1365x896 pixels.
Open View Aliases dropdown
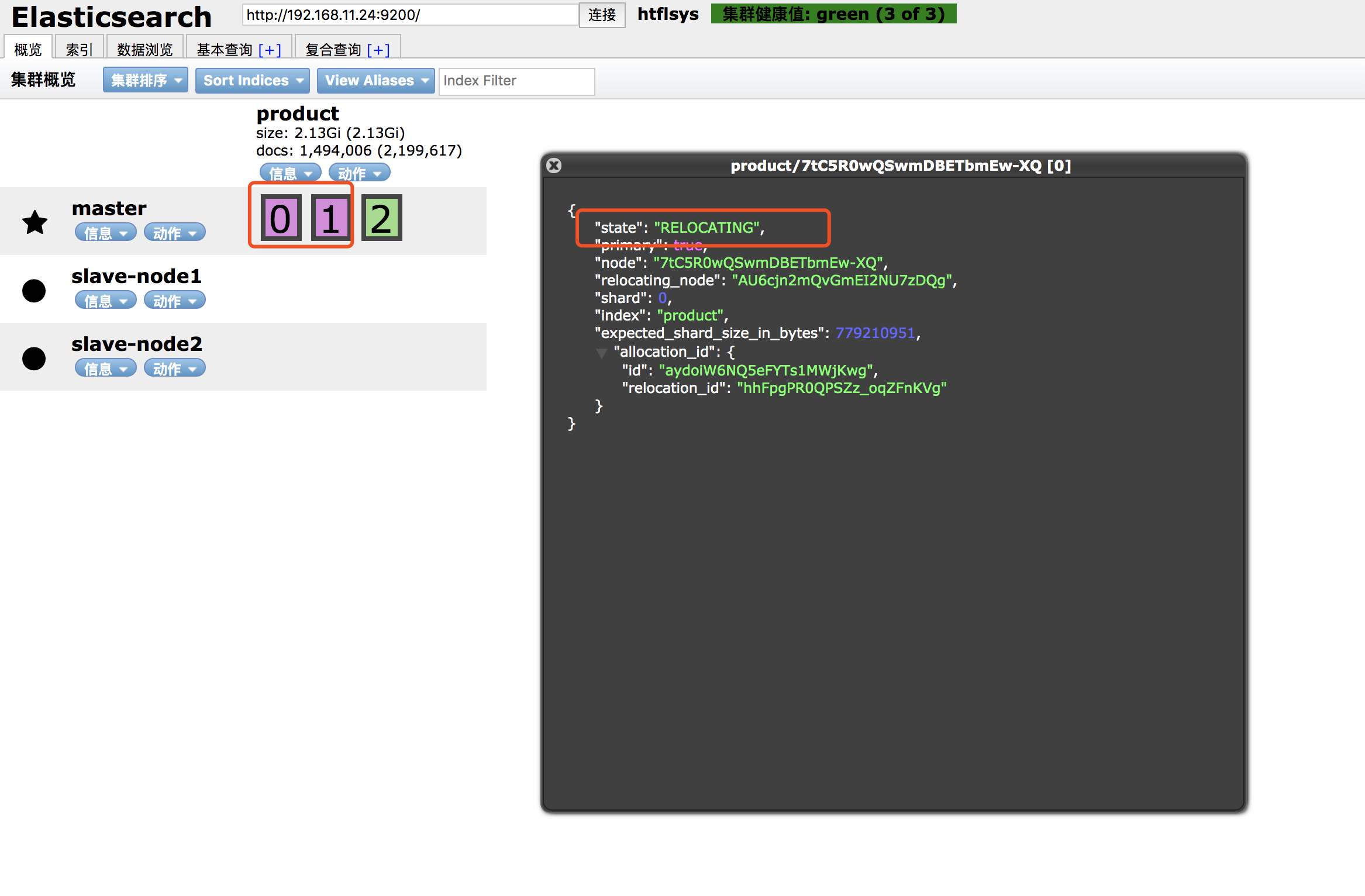(x=375, y=81)
